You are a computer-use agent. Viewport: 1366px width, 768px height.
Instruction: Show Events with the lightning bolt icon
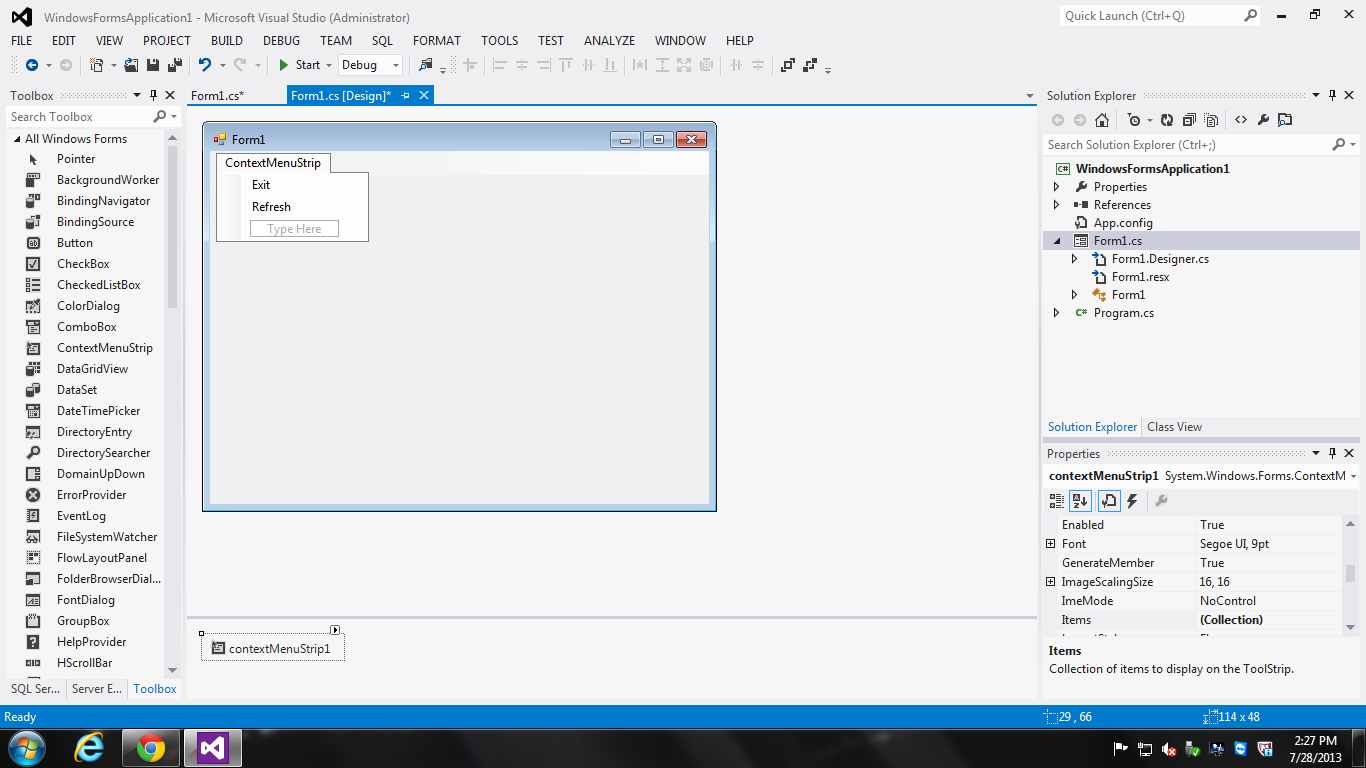1132,501
